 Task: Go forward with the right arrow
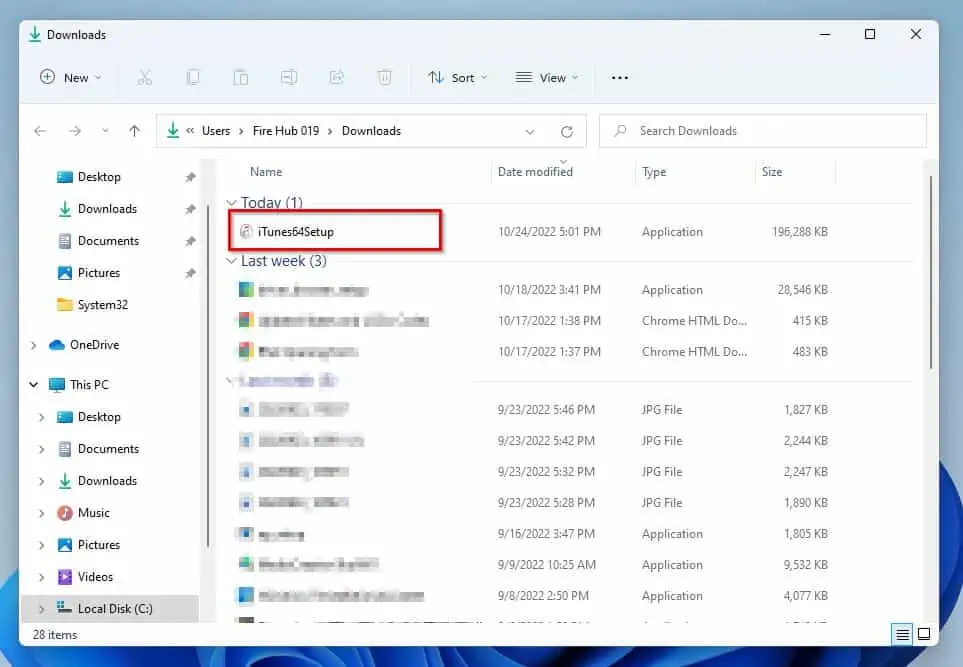click(x=75, y=131)
